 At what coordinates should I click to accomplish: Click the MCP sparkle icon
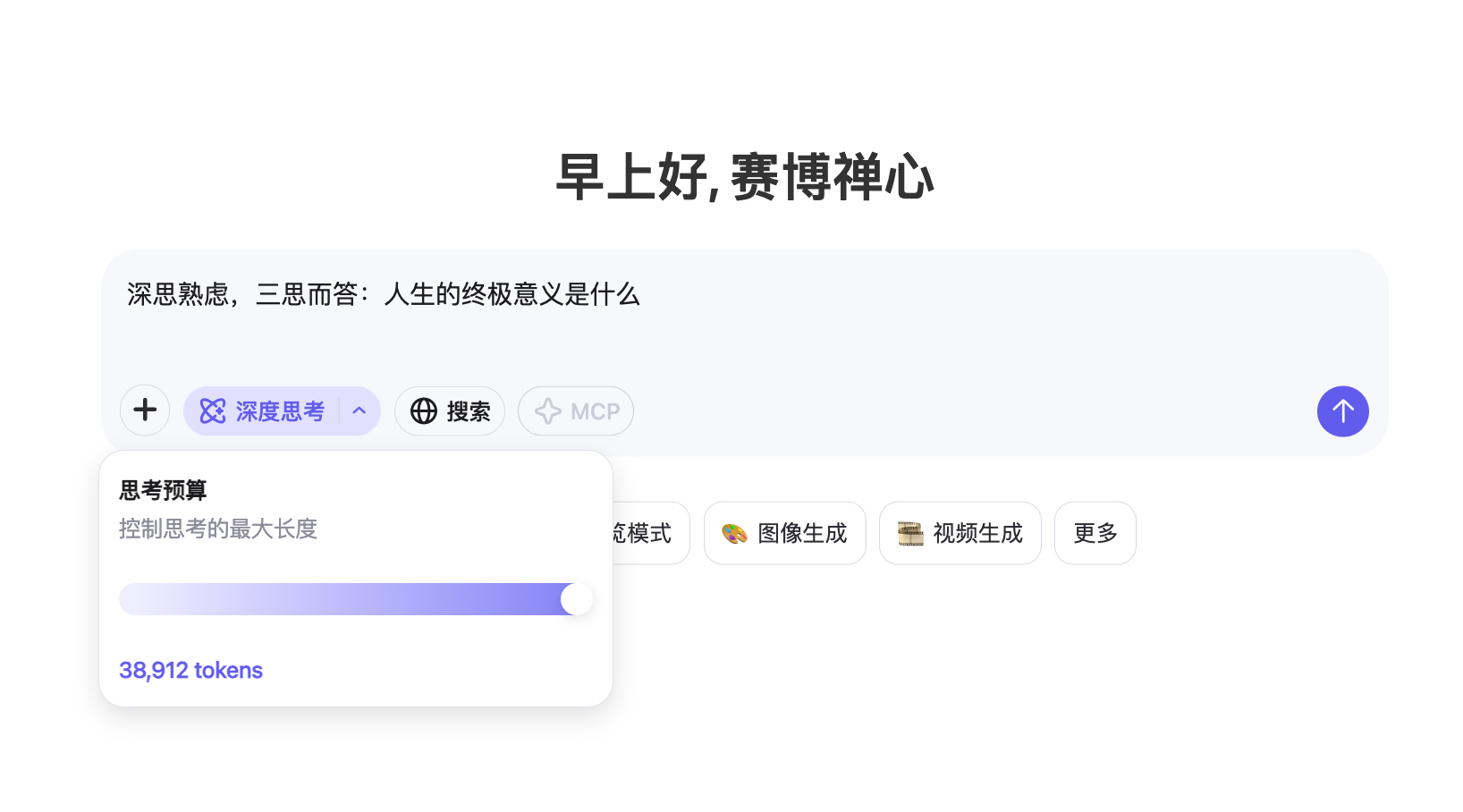click(548, 411)
